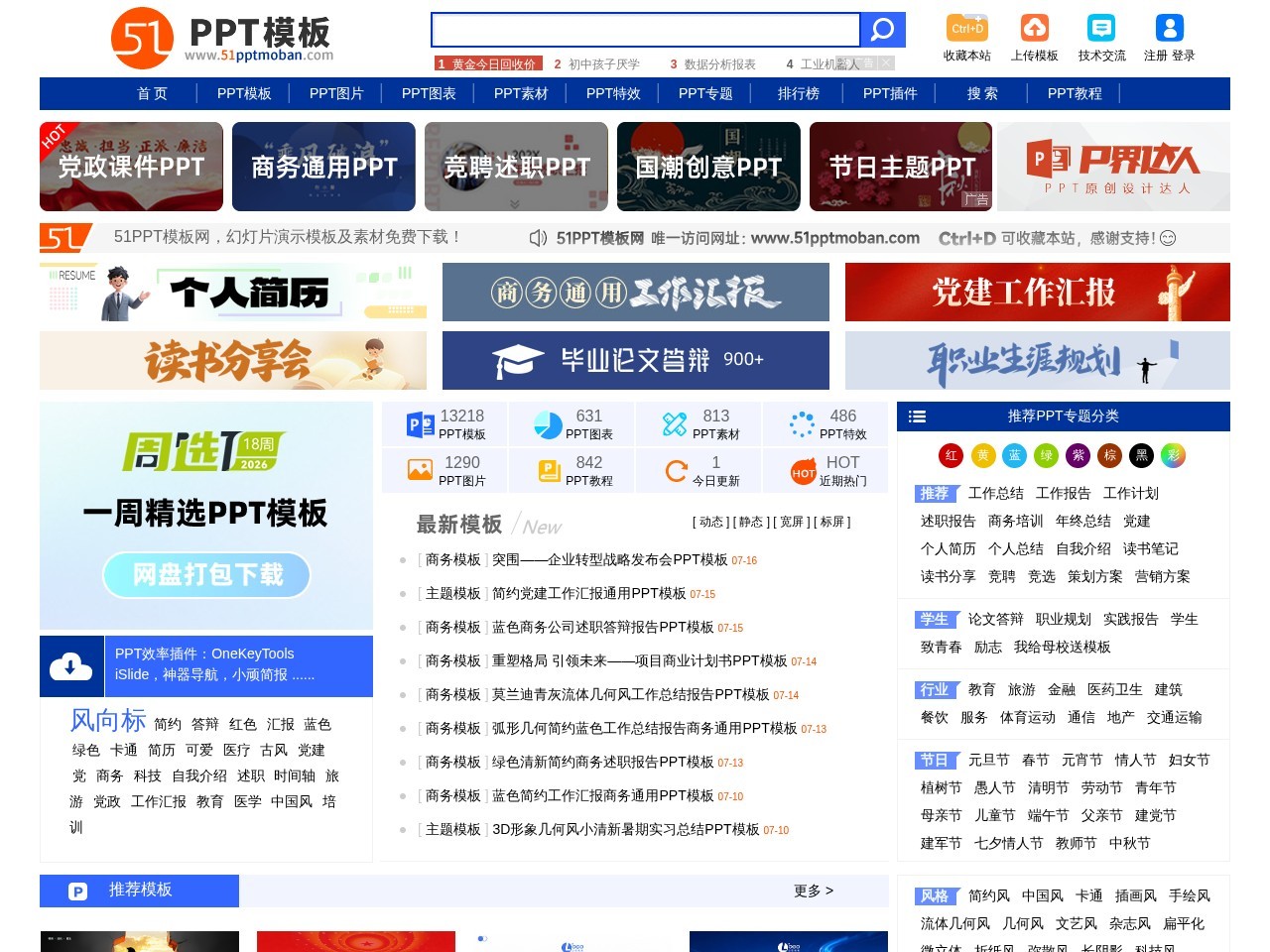The height and width of the screenshot is (952, 1270).
Task: Open PPT特效 navigation menu item
Action: tap(613, 93)
